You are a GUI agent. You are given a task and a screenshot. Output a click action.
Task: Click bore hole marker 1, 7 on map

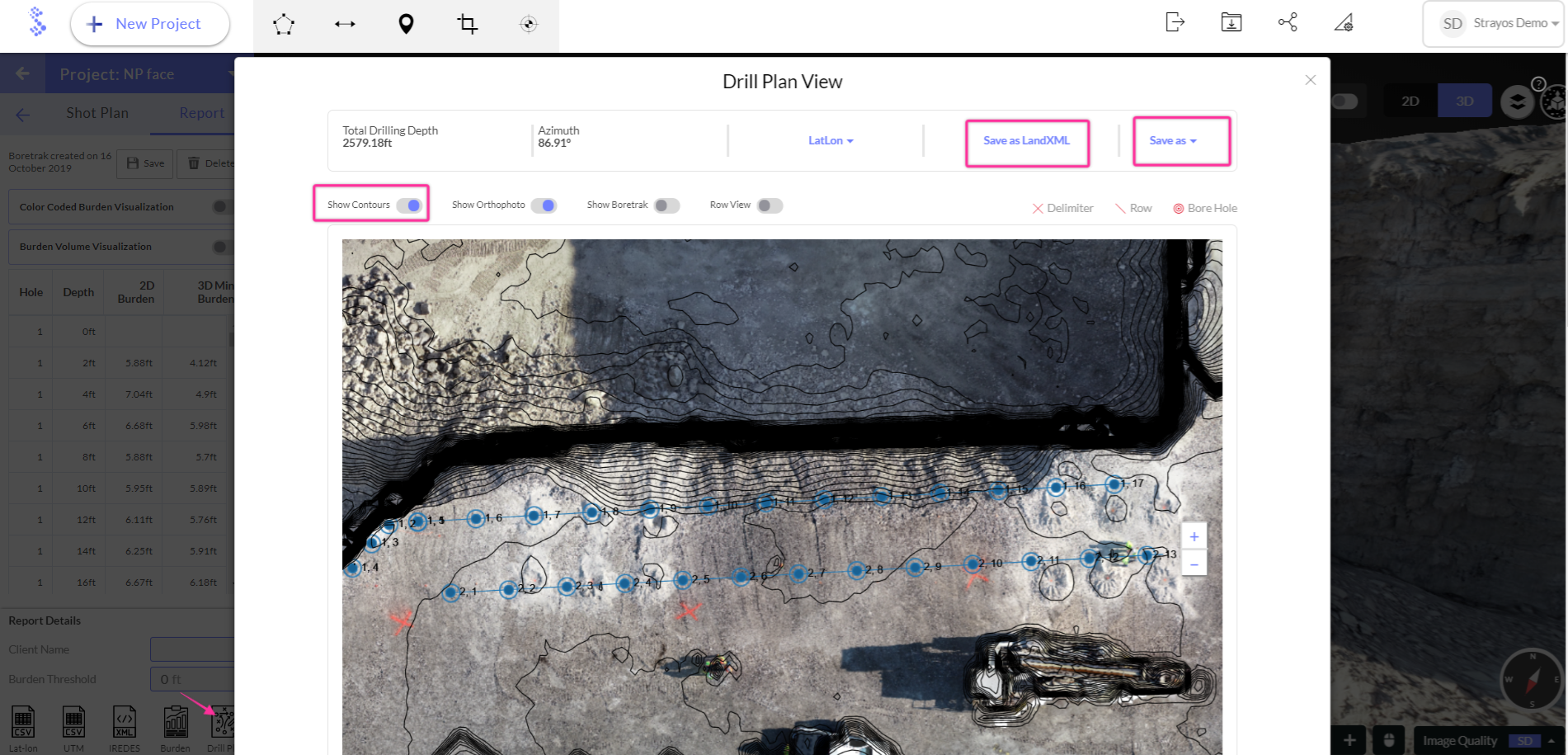pos(534,516)
